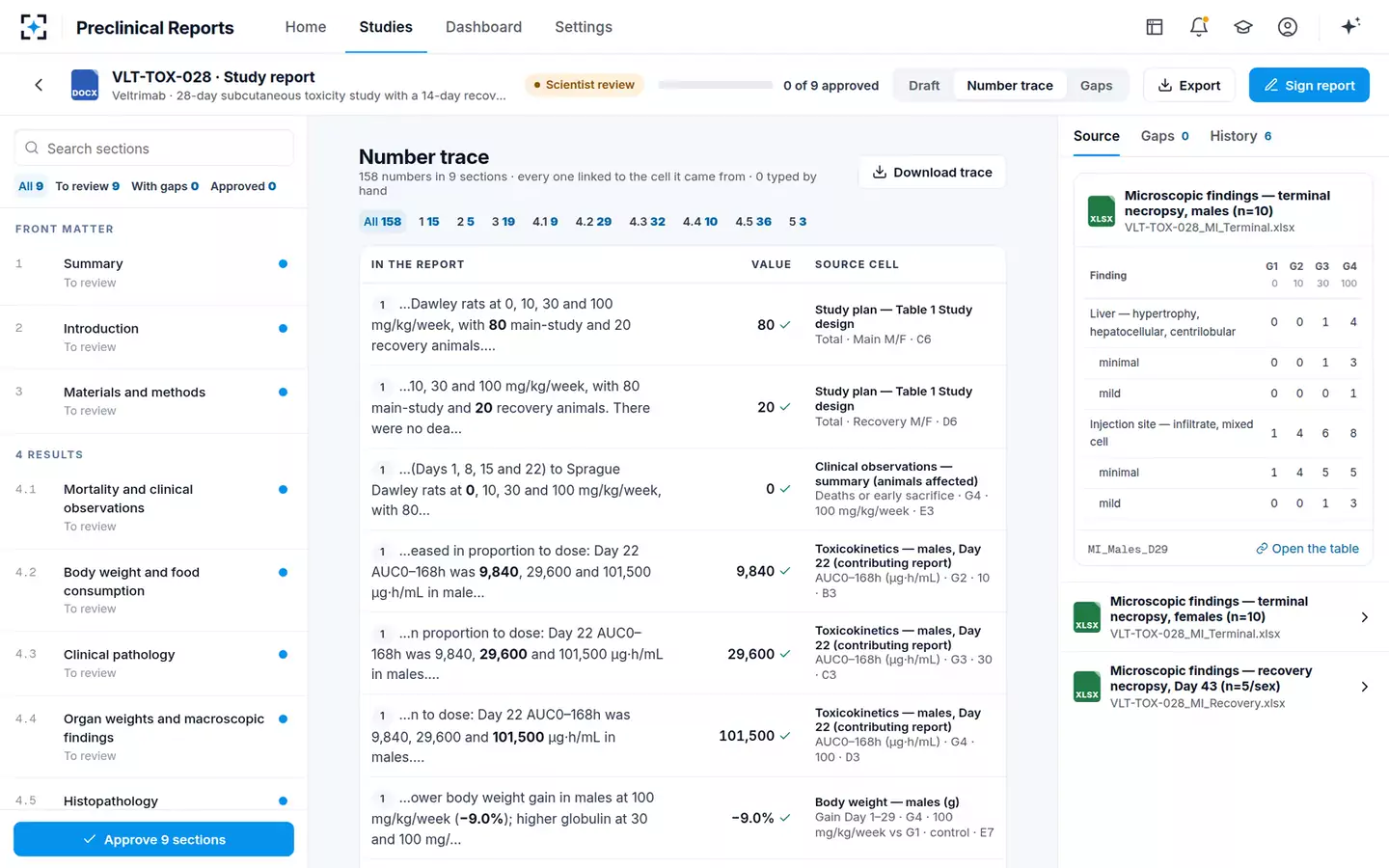Image resolution: width=1389 pixels, height=868 pixels.
Task: Click the approval progress bar
Action: 715,85
